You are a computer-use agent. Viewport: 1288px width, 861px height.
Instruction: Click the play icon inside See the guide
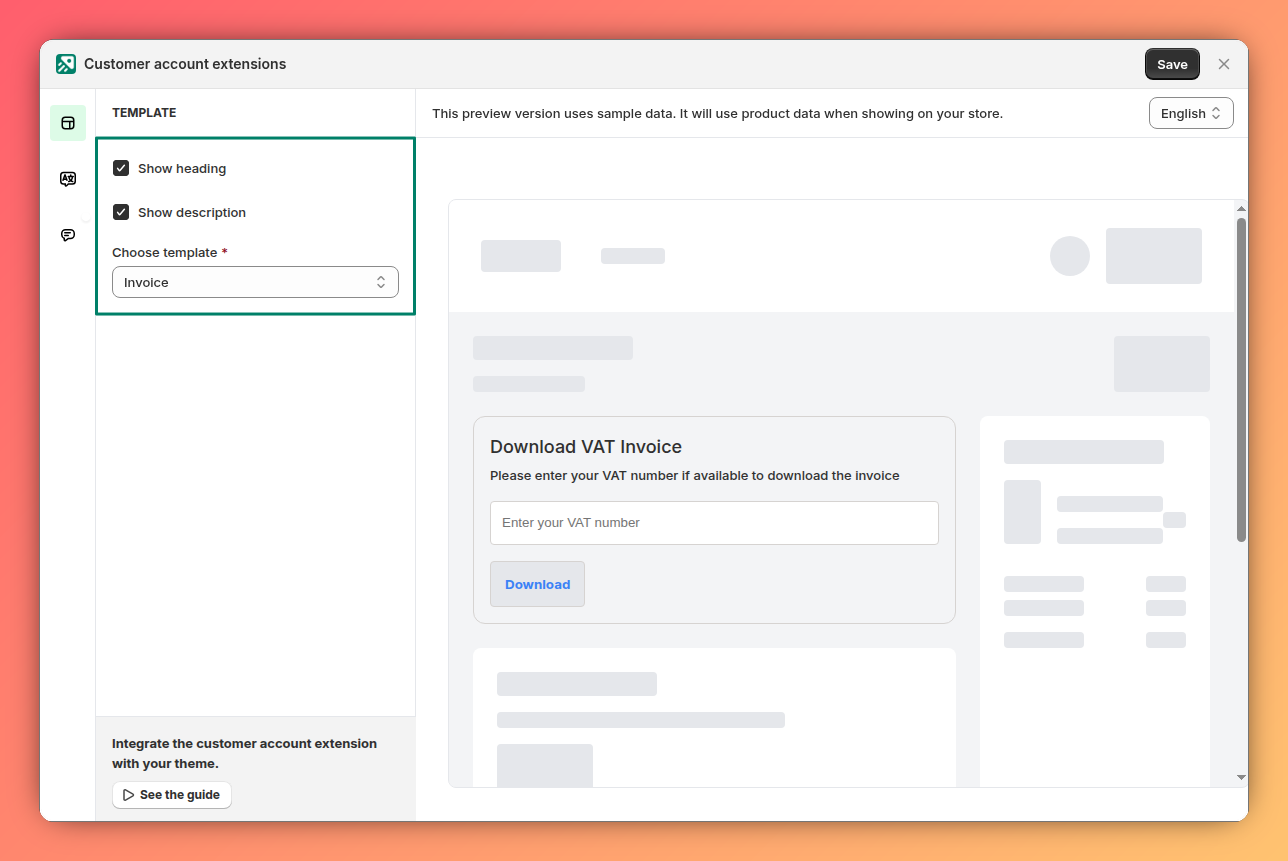[127, 794]
